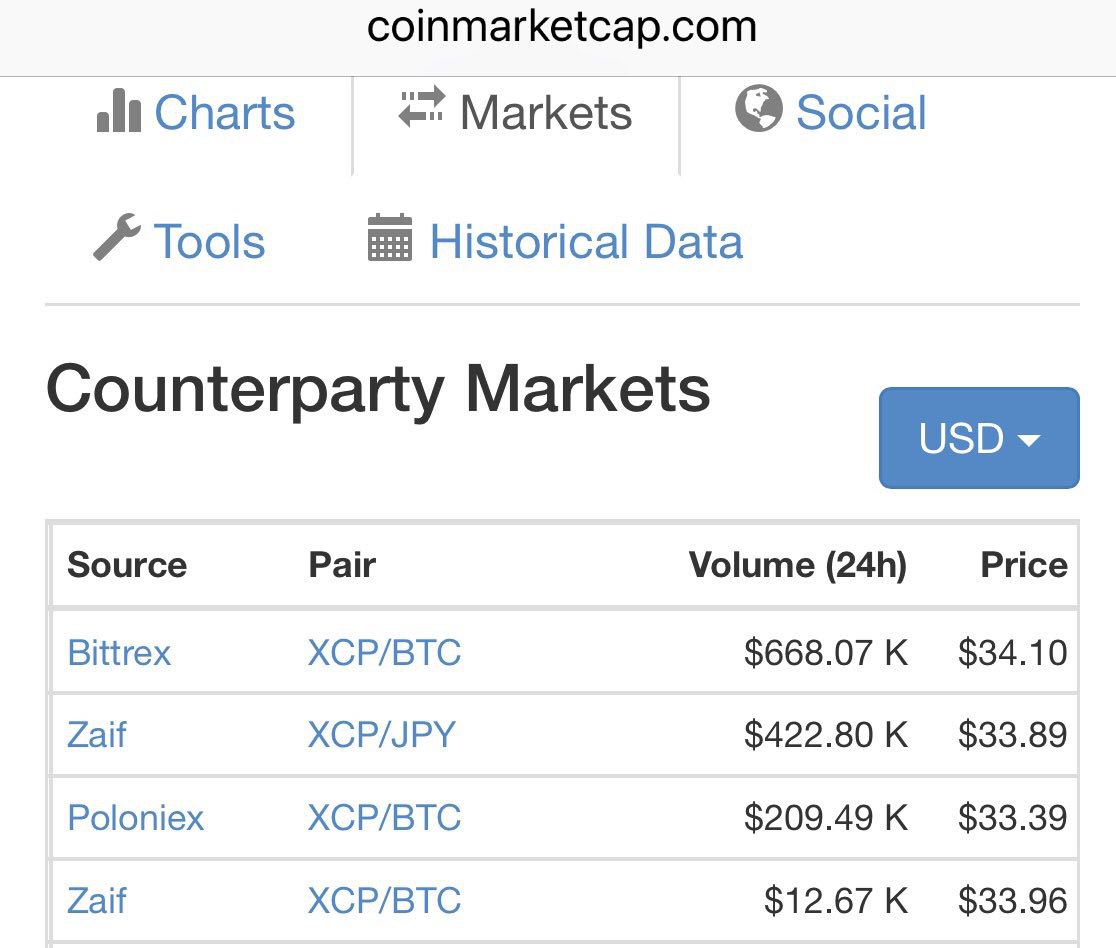Click XCP/BTC pair in the Bittrex row
This screenshot has width=1116, height=948.
(x=385, y=653)
